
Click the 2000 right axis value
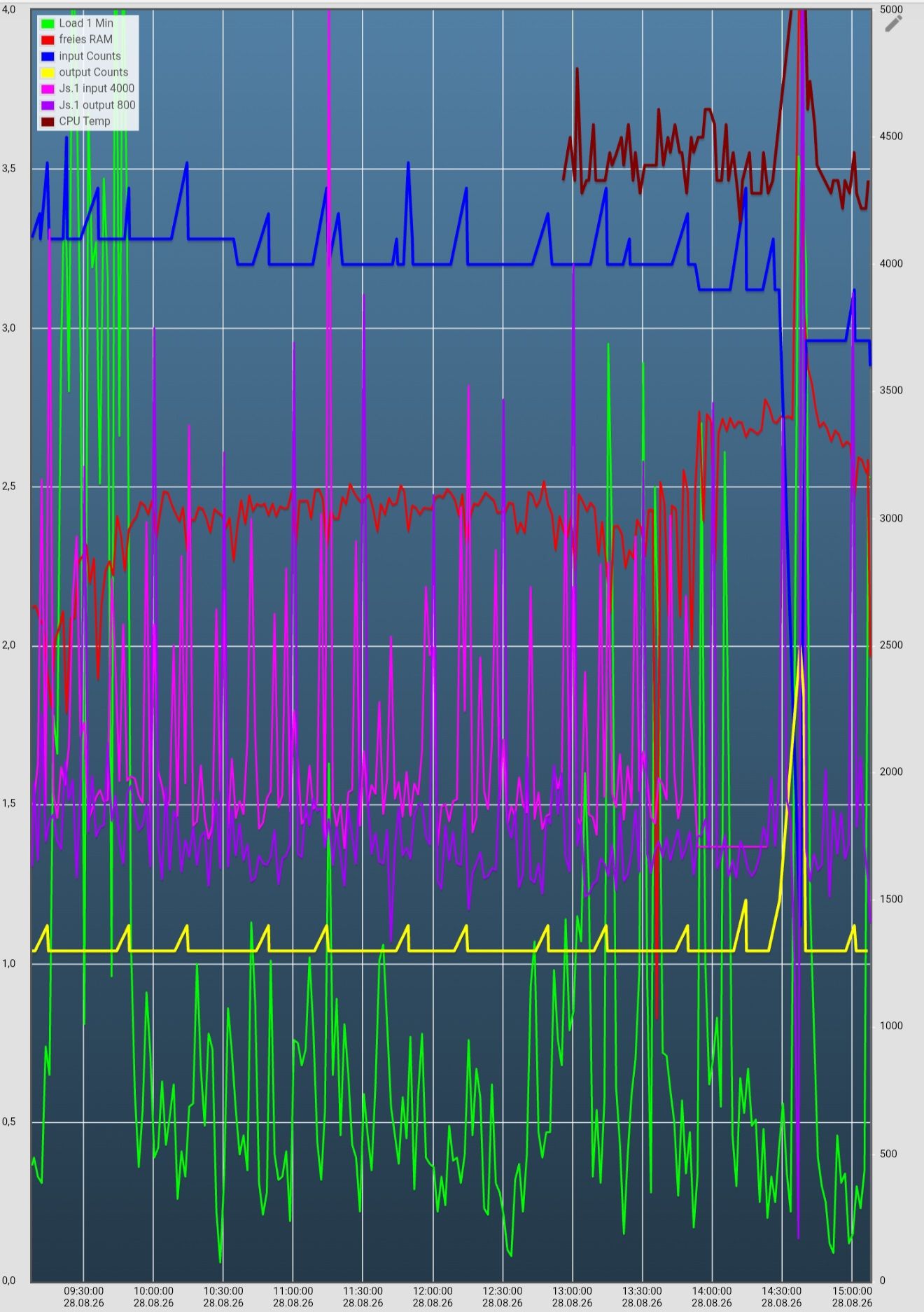pos(891,772)
